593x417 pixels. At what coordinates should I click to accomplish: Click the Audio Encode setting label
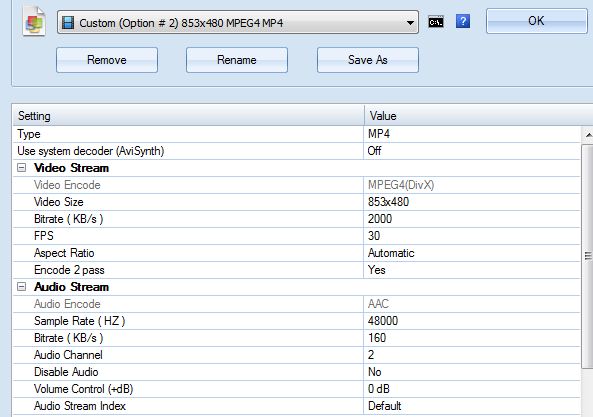67,304
